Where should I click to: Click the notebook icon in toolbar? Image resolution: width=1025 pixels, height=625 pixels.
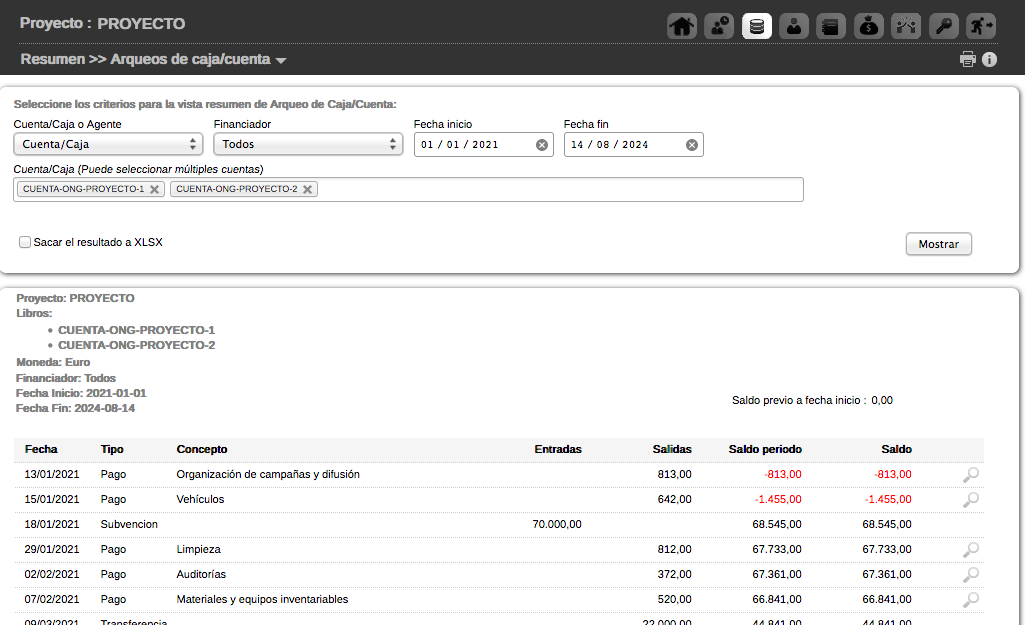831,26
